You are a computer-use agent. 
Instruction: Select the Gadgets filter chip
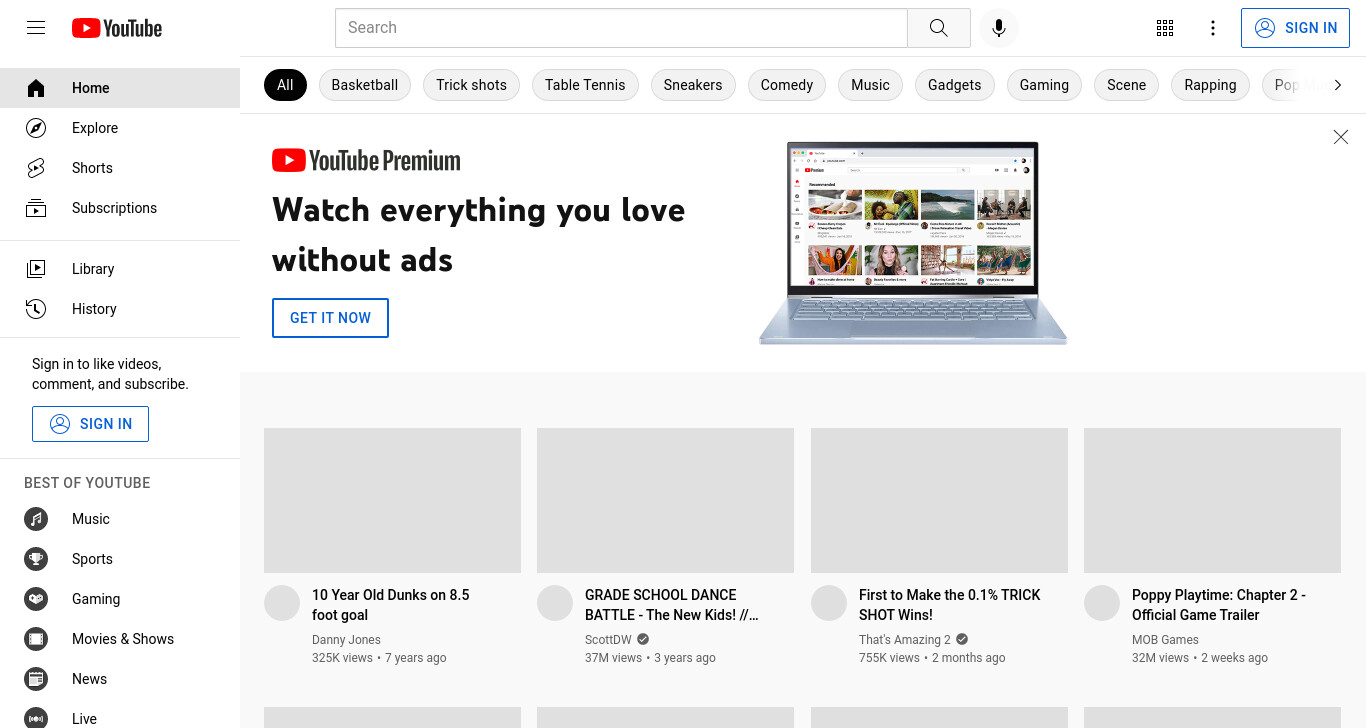coord(955,85)
